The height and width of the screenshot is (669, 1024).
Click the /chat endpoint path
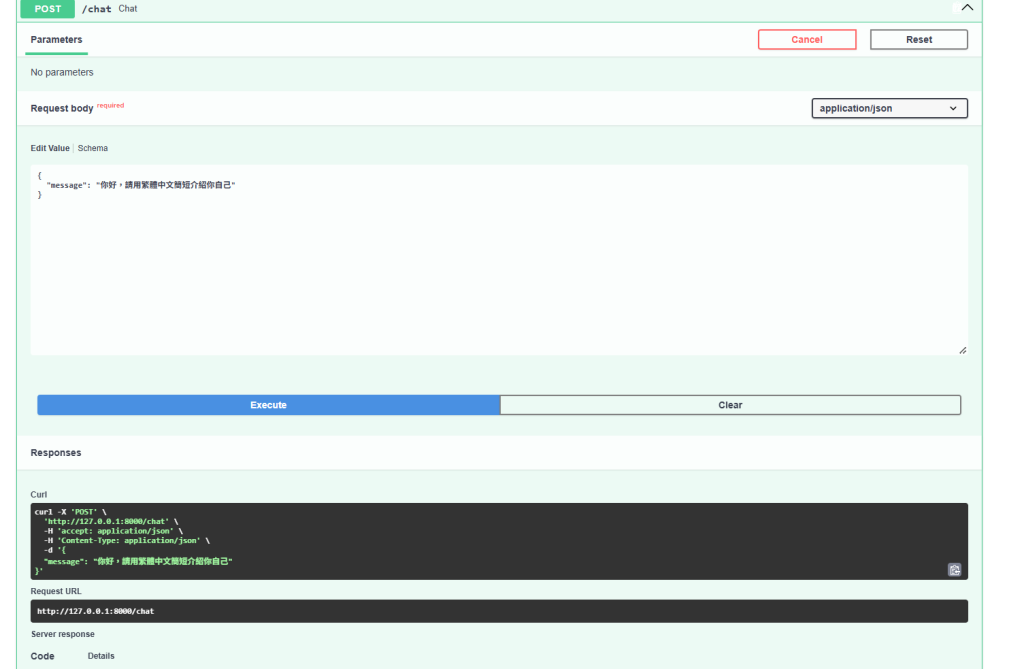click(x=97, y=9)
